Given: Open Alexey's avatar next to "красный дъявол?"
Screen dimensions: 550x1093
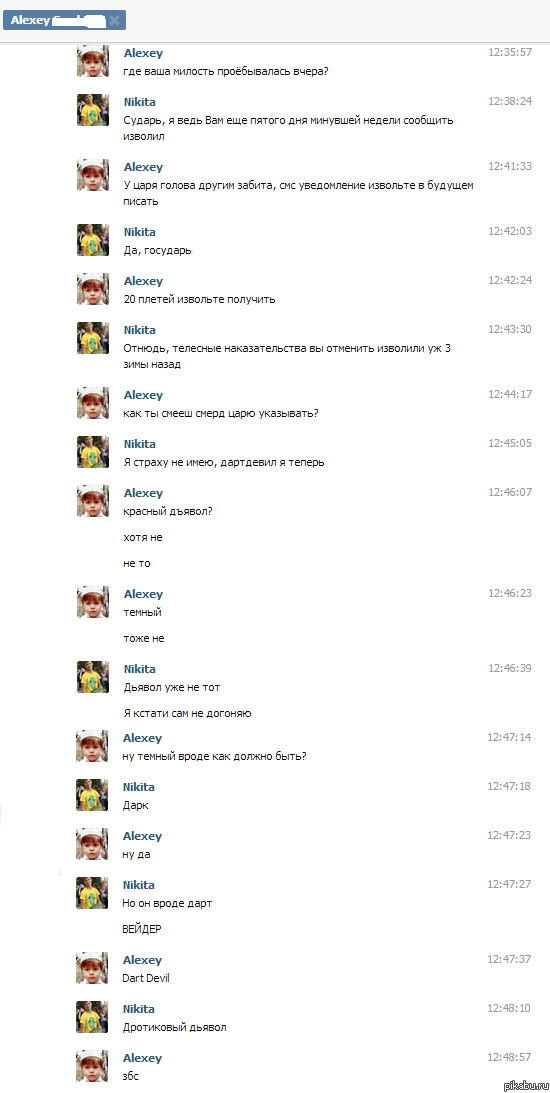Looking at the screenshot, I should click(x=93, y=500).
